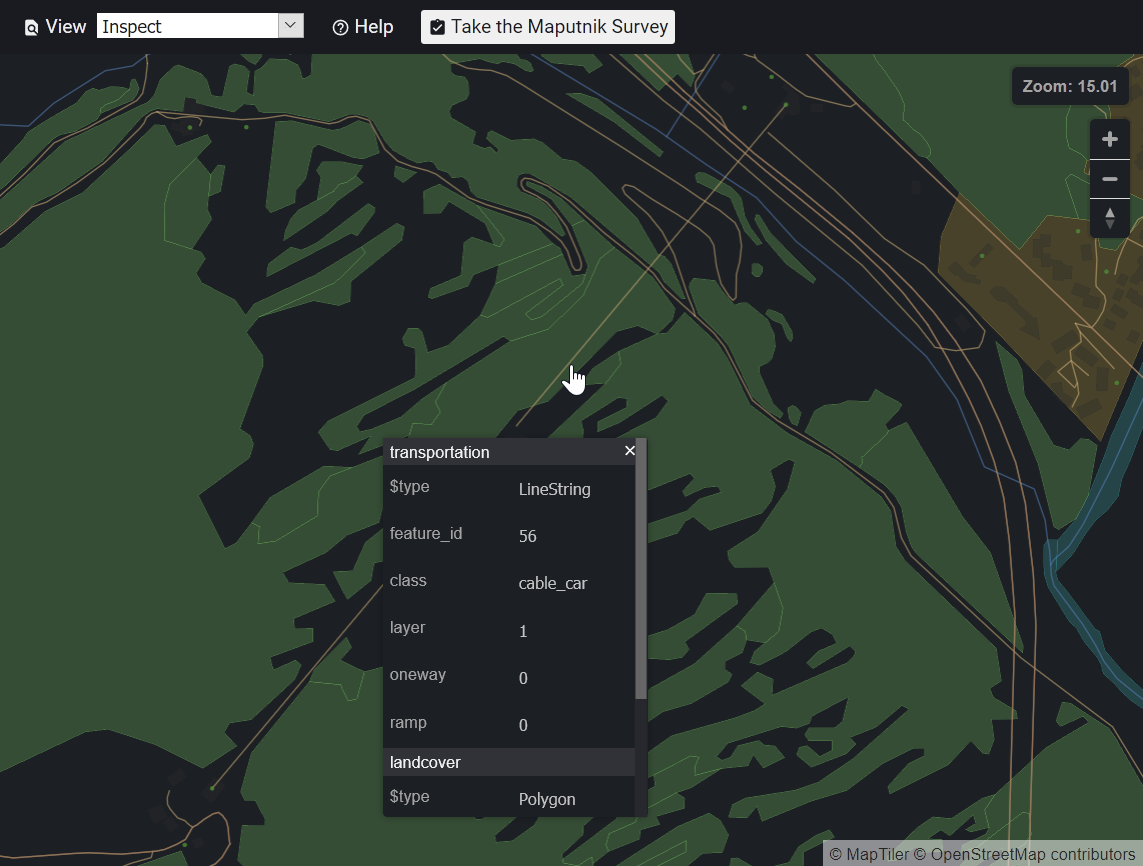Click the Help question-mark icon

[x=341, y=27]
